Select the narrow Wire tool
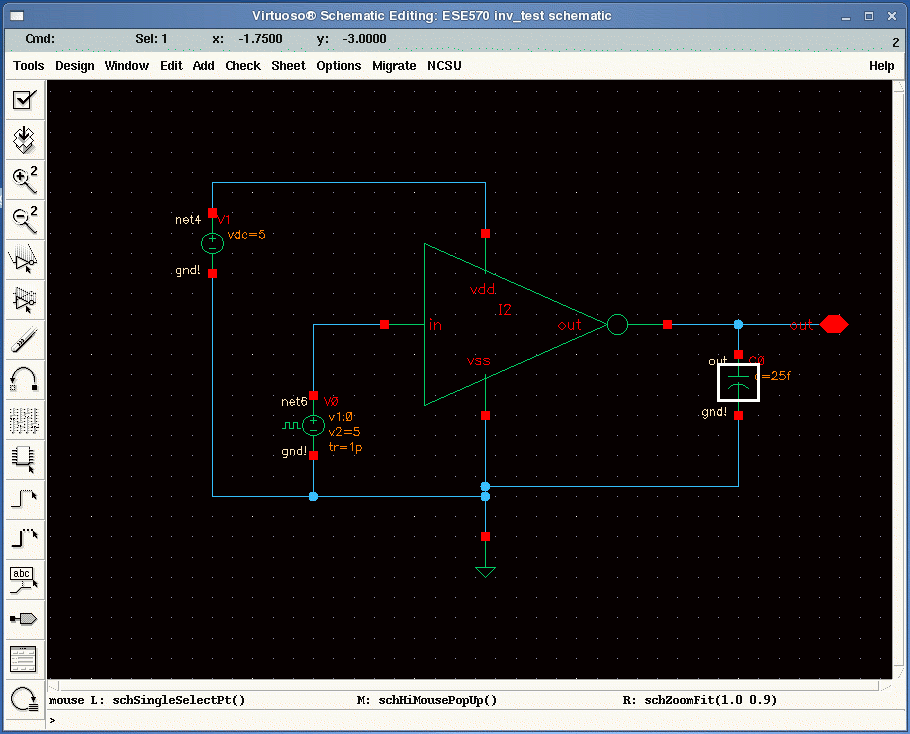This screenshot has height=734, width=910. (24, 500)
